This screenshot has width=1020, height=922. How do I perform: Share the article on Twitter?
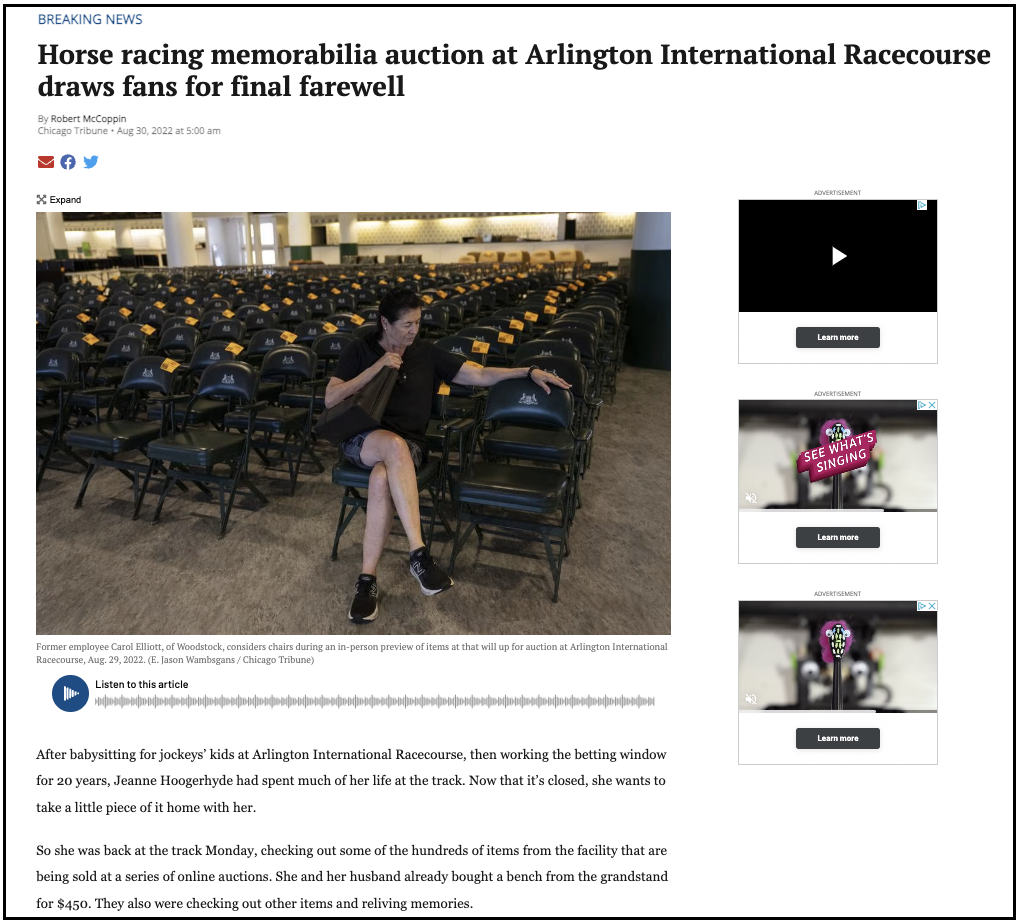(x=91, y=162)
